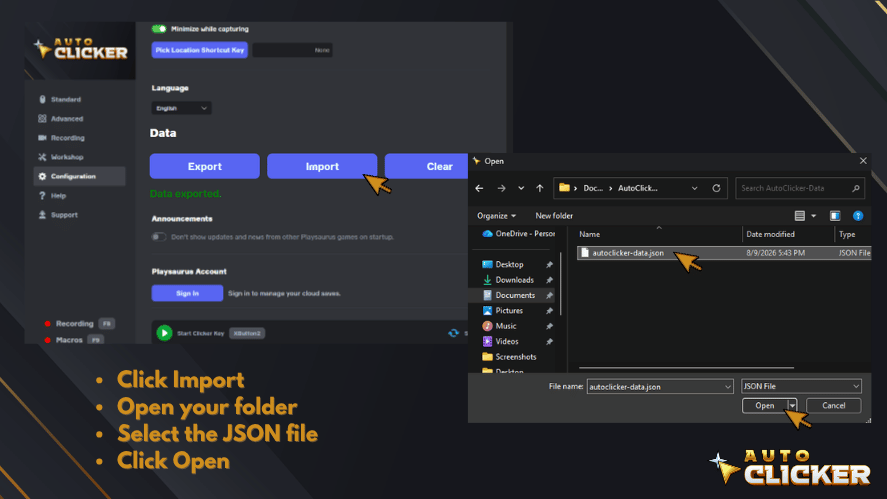Image resolution: width=887 pixels, height=499 pixels.
Task: Click the XButton2 start clicker key badge
Action: click(247, 333)
